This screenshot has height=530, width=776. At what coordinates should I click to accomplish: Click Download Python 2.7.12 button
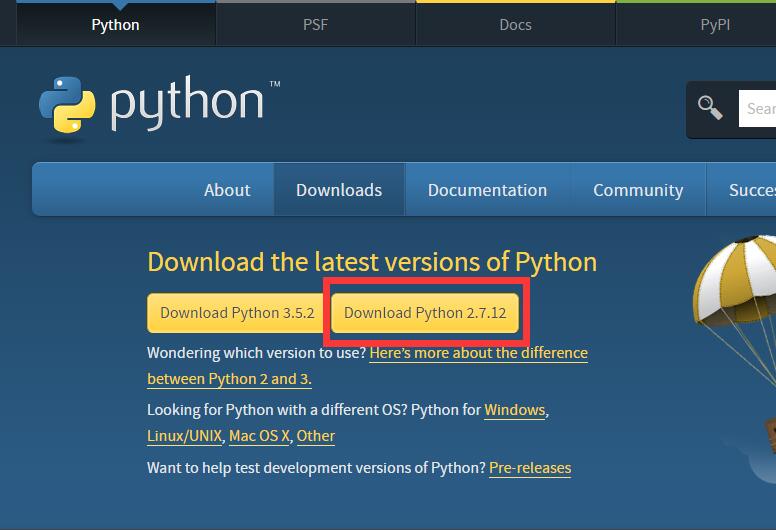425,313
